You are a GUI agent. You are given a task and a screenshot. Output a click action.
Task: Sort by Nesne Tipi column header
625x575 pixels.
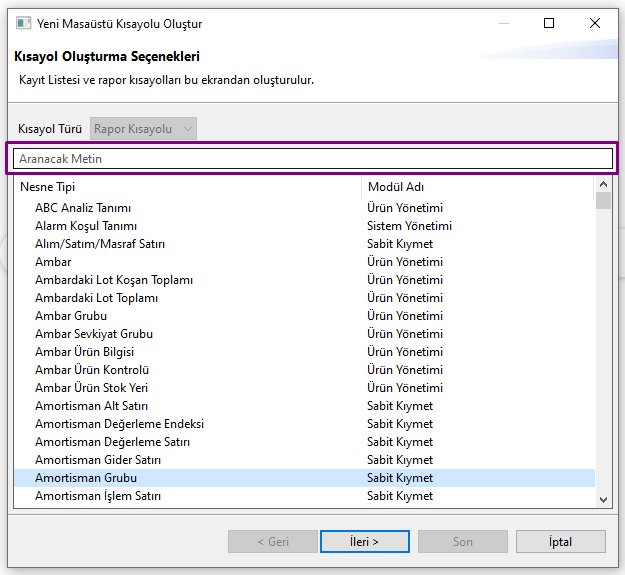pyautogui.click(x=187, y=187)
